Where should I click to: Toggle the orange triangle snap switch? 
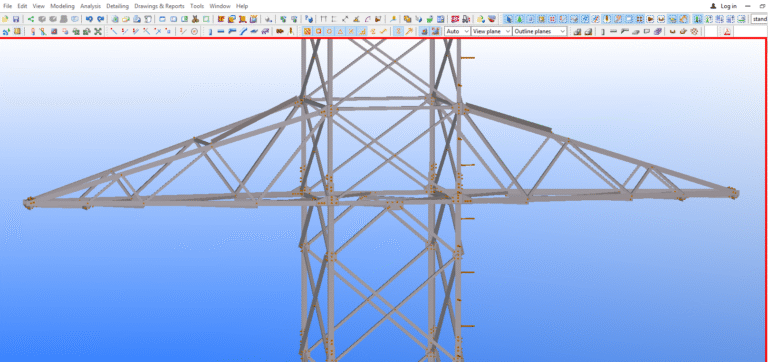[x=340, y=31]
